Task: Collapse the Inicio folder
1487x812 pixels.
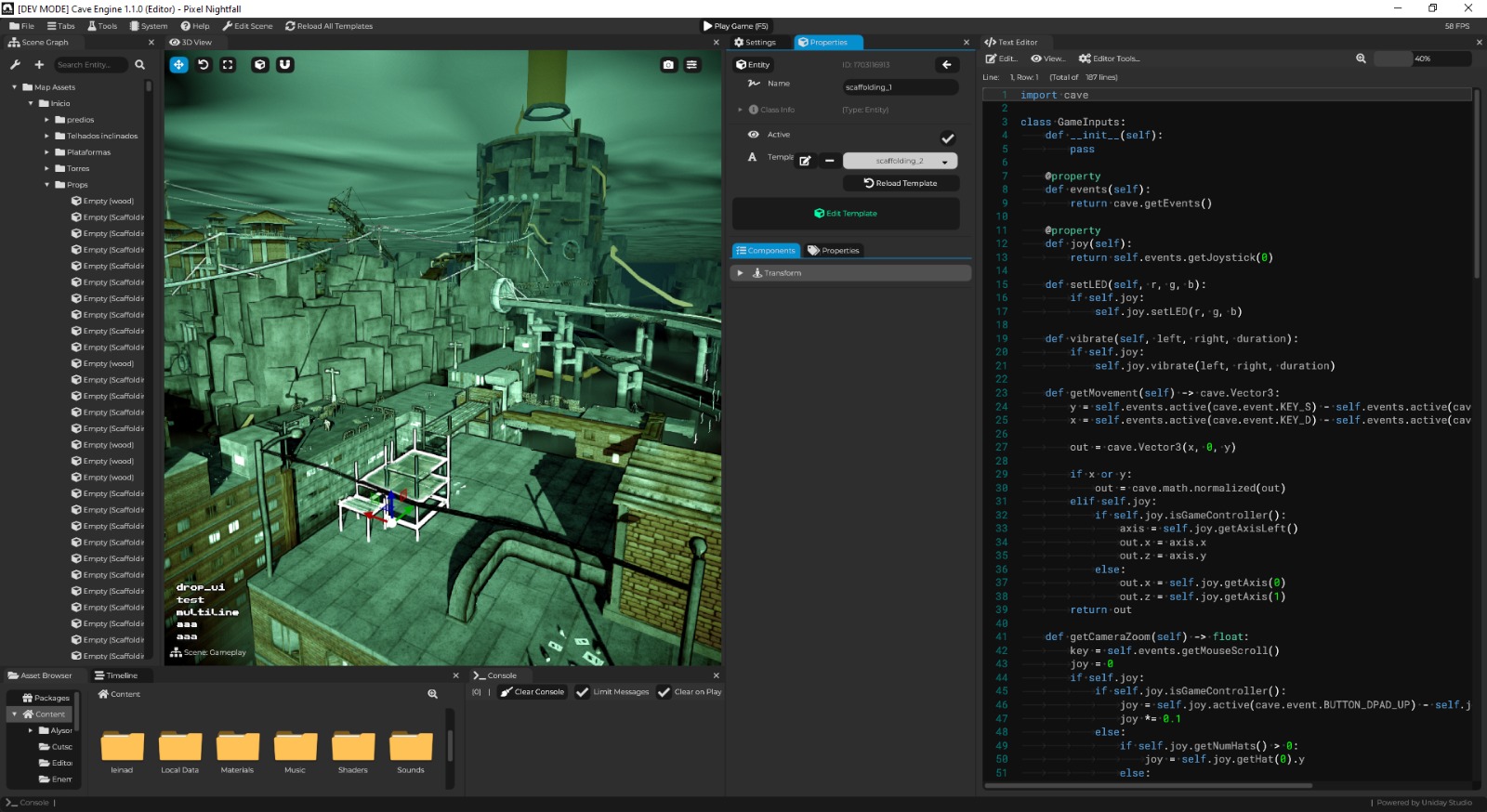Action: pyautogui.click(x=31, y=103)
